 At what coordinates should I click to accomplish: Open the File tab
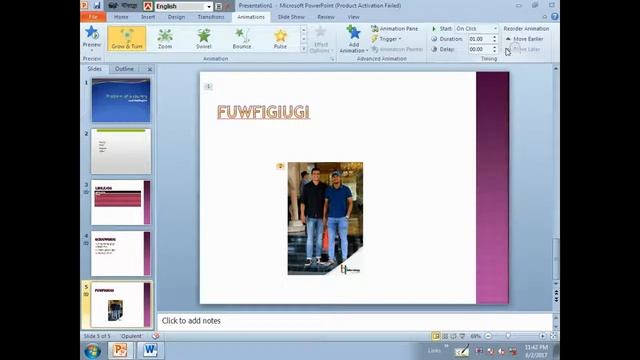(x=93, y=17)
